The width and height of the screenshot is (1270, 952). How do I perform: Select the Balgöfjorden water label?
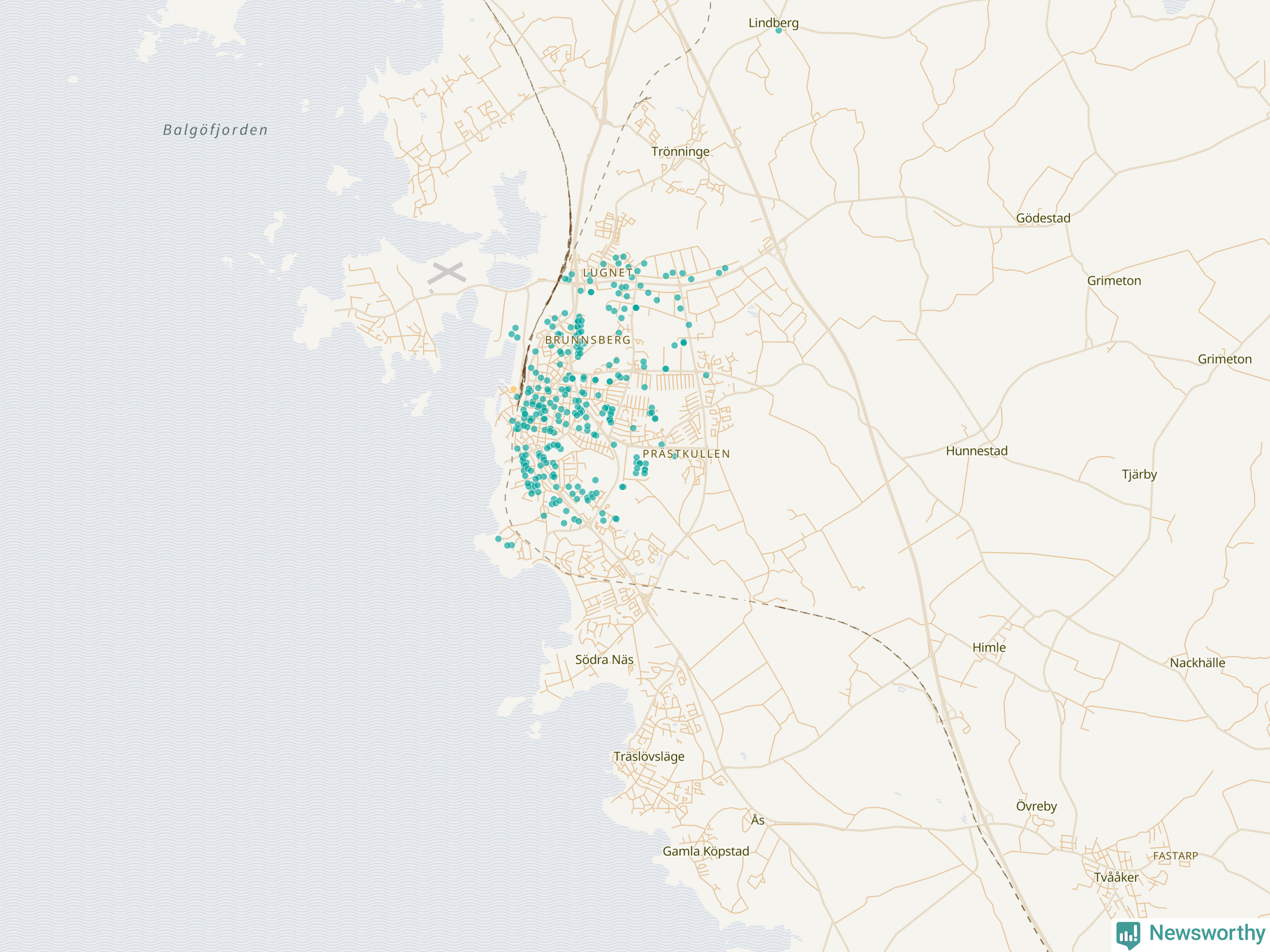pyautogui.click(x=215, y=130)
